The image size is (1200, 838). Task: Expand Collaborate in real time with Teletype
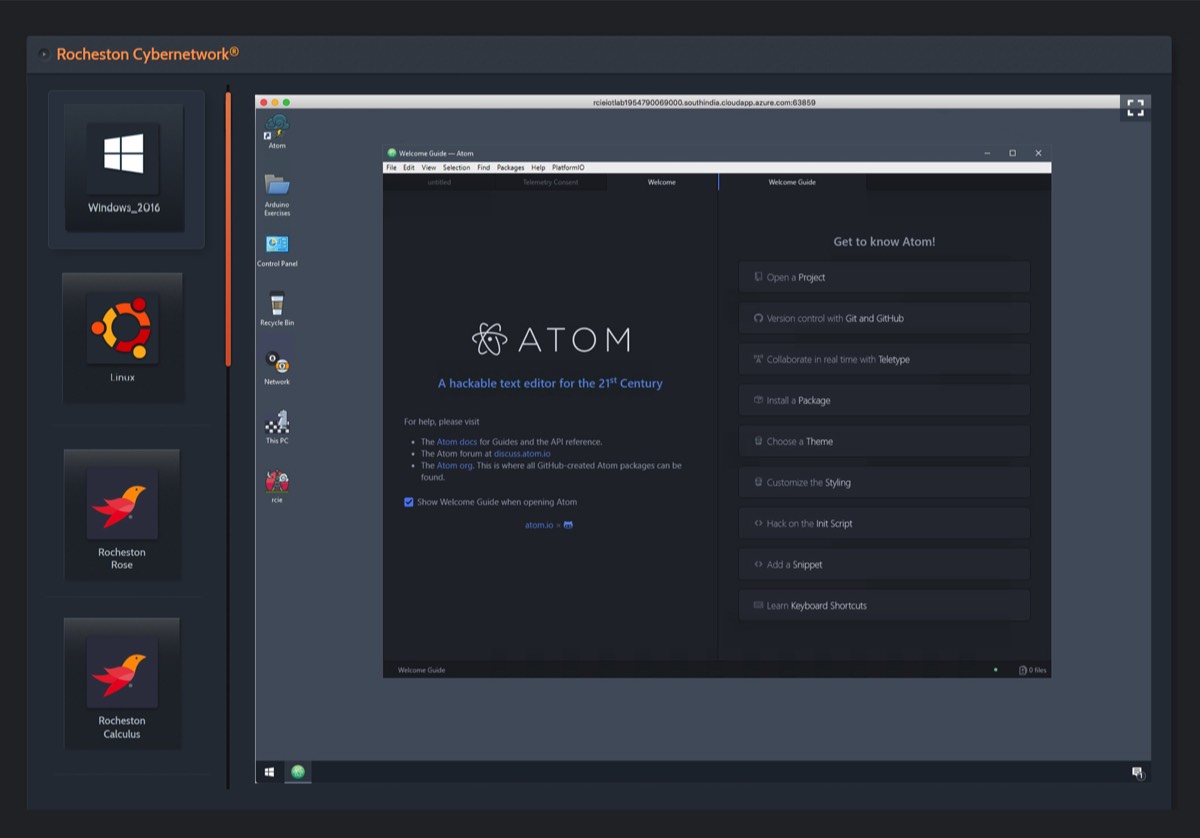(x=884, y=359)
